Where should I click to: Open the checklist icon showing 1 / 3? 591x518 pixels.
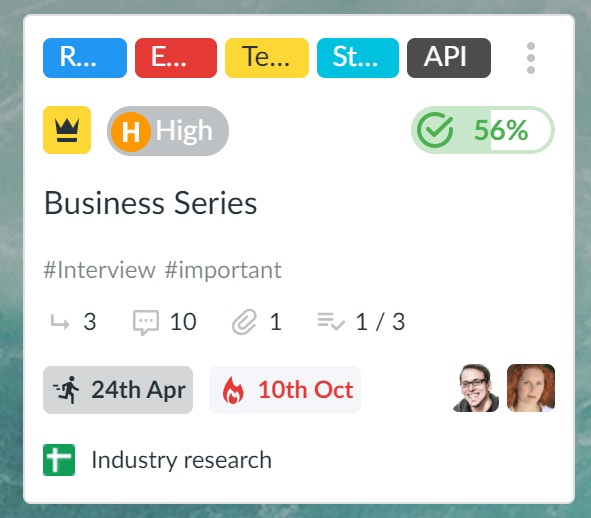click(331, 322)
